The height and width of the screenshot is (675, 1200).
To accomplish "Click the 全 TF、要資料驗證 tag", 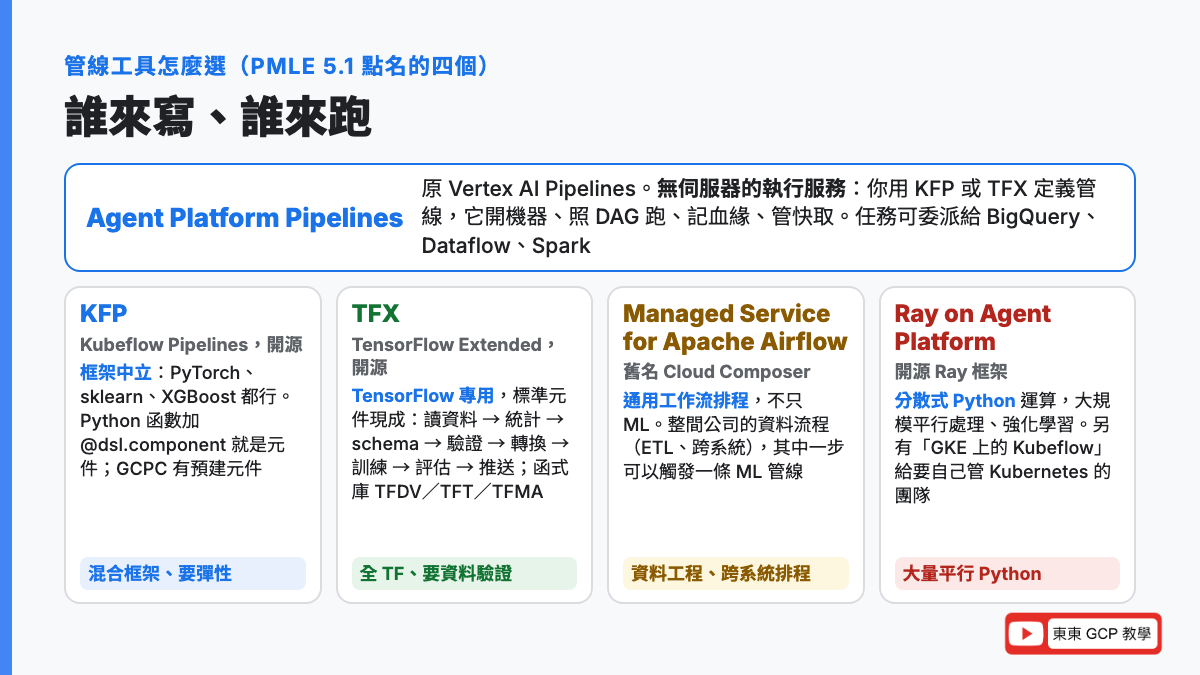I will [464, 573].
